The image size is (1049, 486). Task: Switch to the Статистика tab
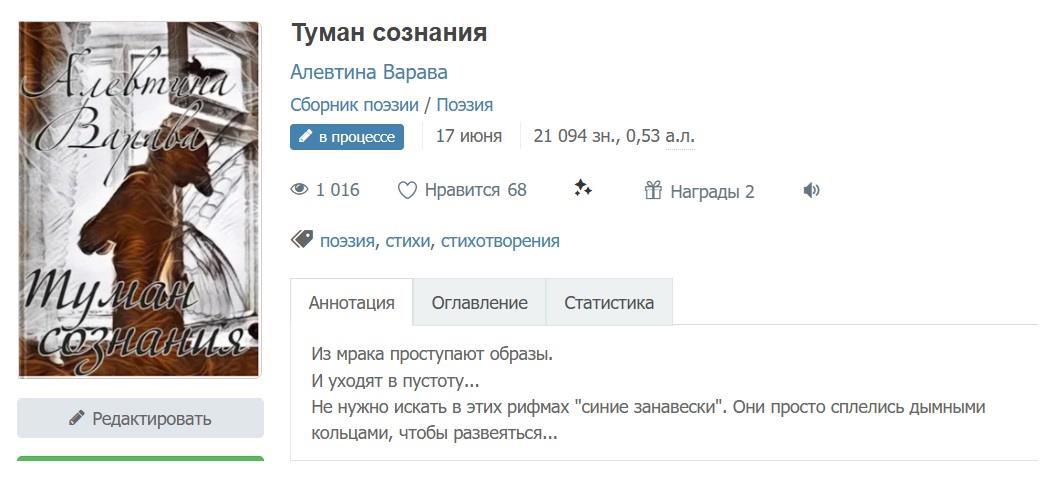point(608,302)
